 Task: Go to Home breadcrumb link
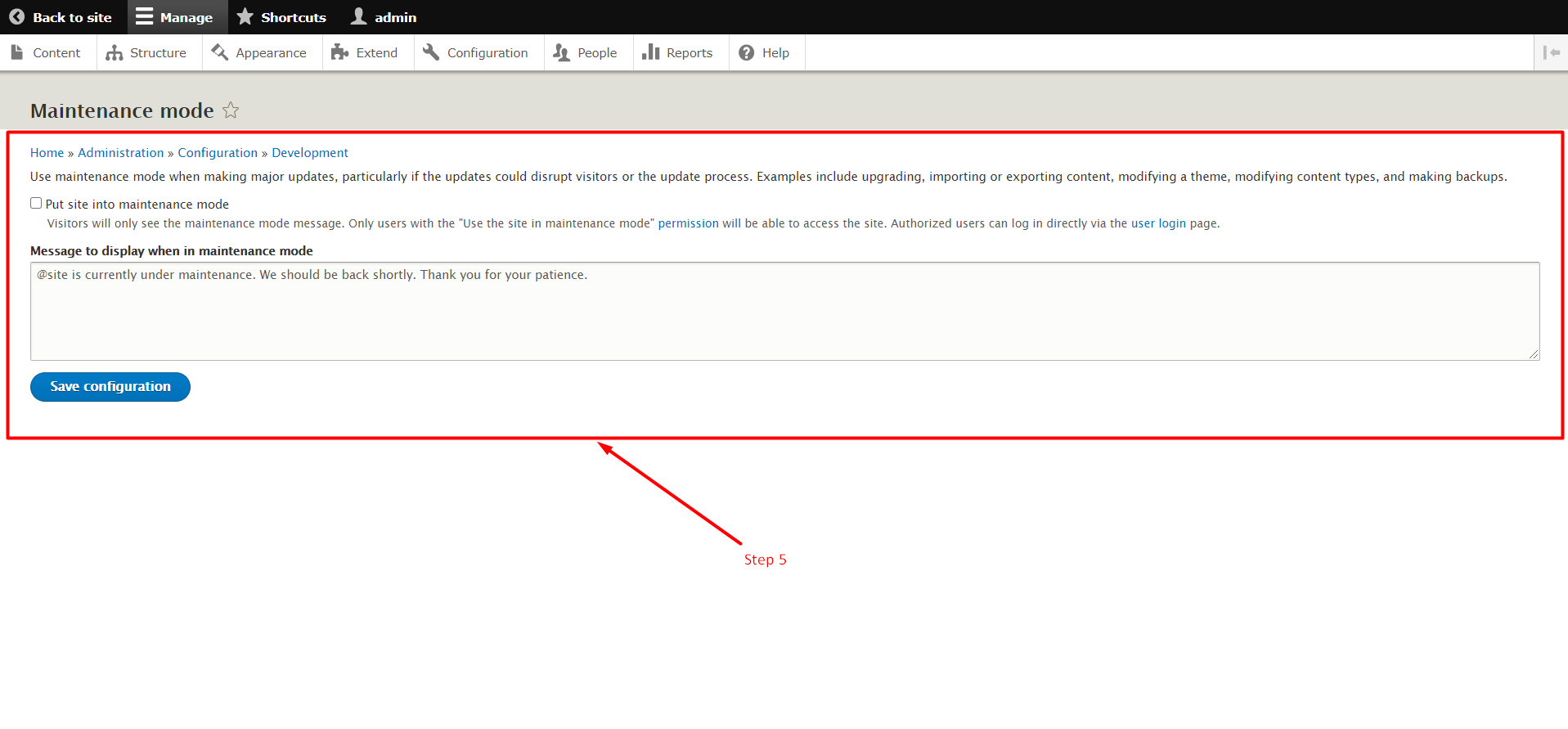(x=47, y=153)
